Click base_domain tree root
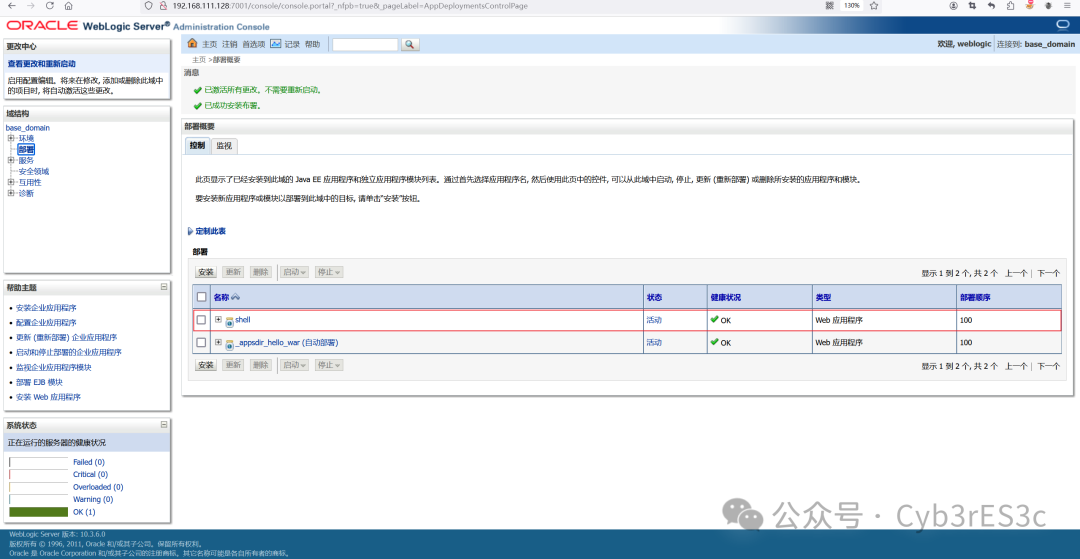 coord(28,128)
